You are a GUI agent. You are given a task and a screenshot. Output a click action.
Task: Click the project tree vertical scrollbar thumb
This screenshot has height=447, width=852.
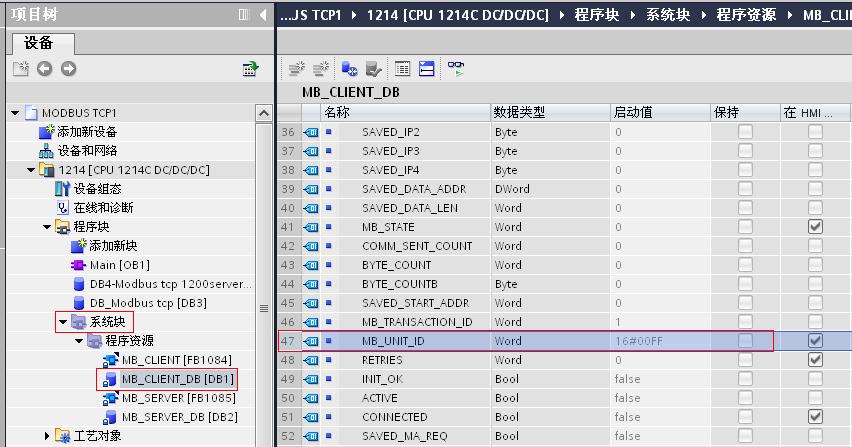(264, 309)
